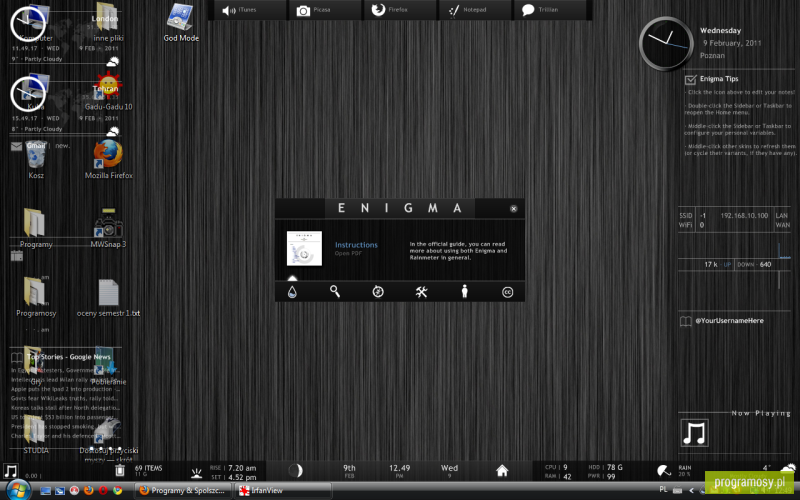The width and height of the screenshot is (800, 500).
Task: Select the tools tab in Enigma panel
Action: (x=421, y=292)
